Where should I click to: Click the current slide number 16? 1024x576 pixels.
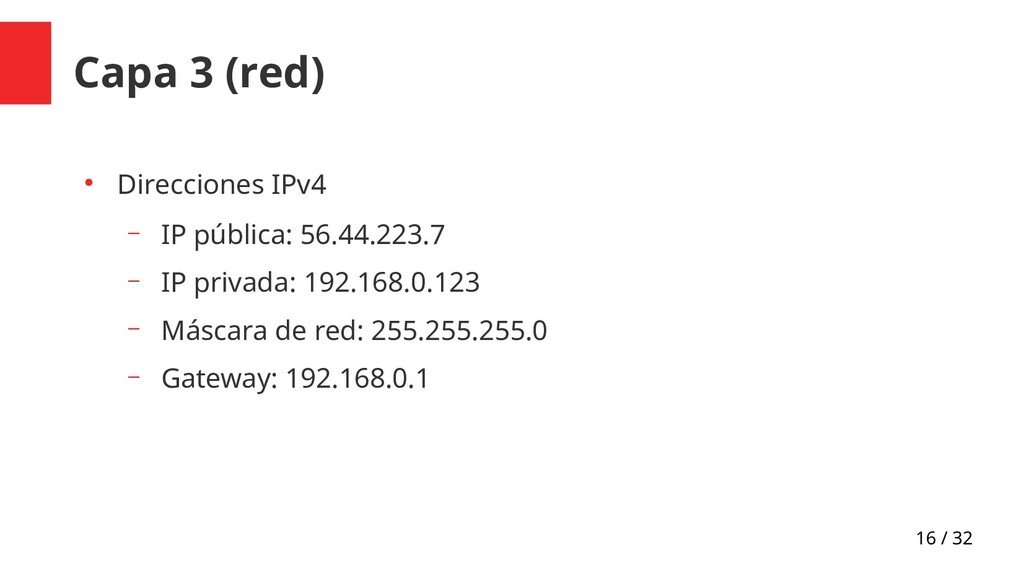(x=926, y=538)
